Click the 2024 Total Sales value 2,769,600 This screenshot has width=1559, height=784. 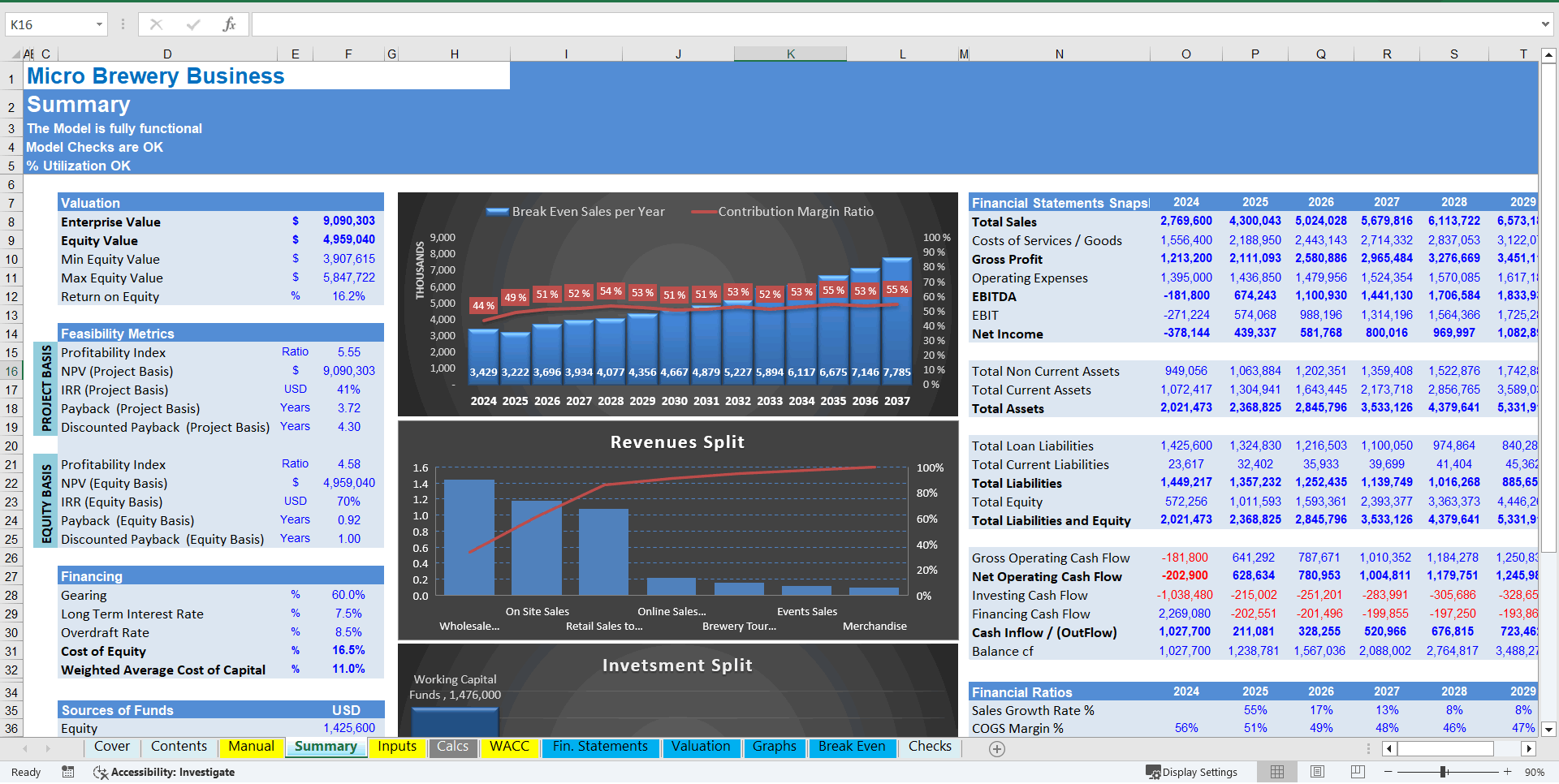click(1185, 221)
